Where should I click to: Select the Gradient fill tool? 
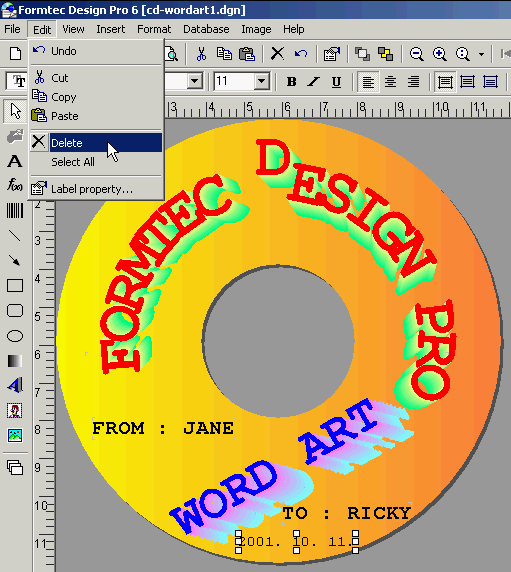pos(15,361)
